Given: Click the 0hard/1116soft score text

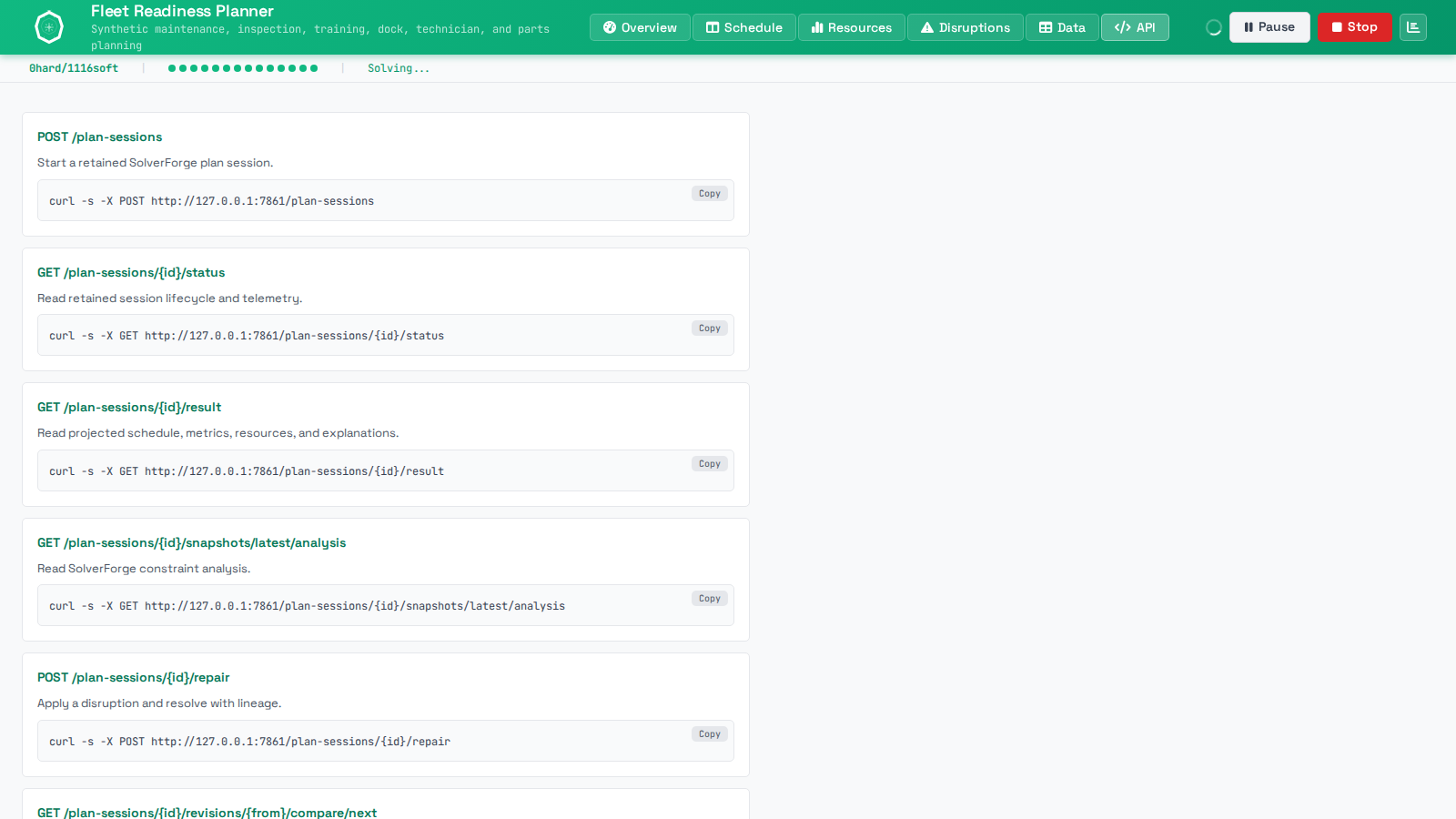Looking at the screenshot, I should coord(74,68).
